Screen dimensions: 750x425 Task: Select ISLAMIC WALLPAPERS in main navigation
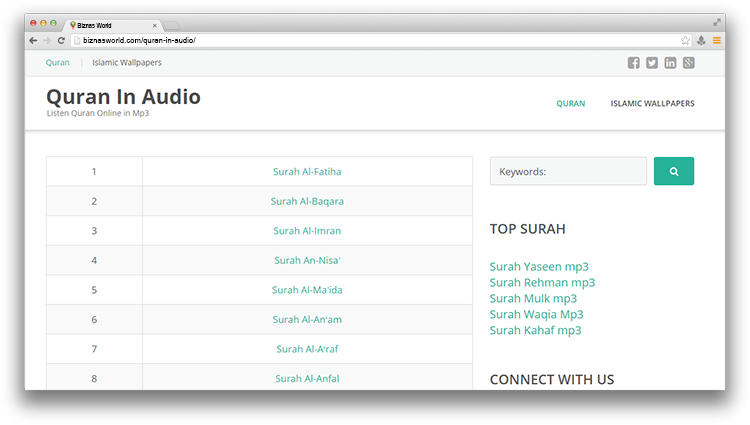pyautogui.click(x=652, y=104)
